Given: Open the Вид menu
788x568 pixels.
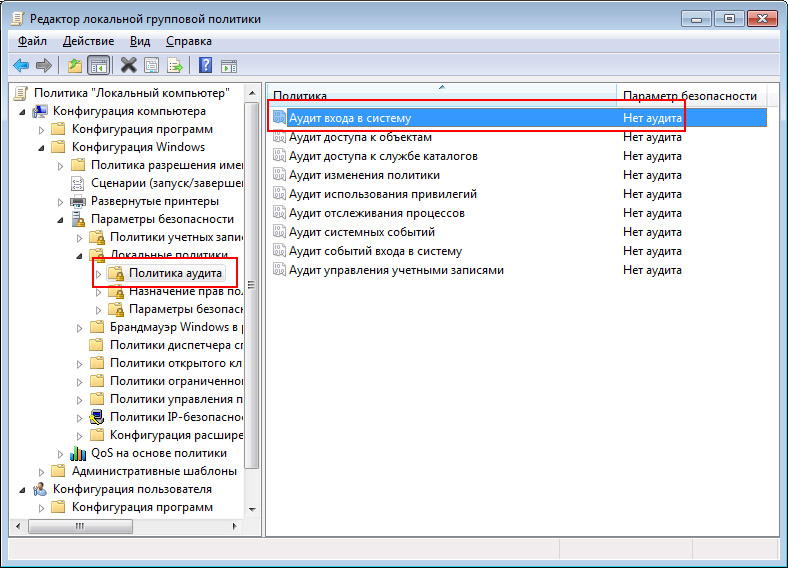Looking at the screenshot, I should coord(140,41).
